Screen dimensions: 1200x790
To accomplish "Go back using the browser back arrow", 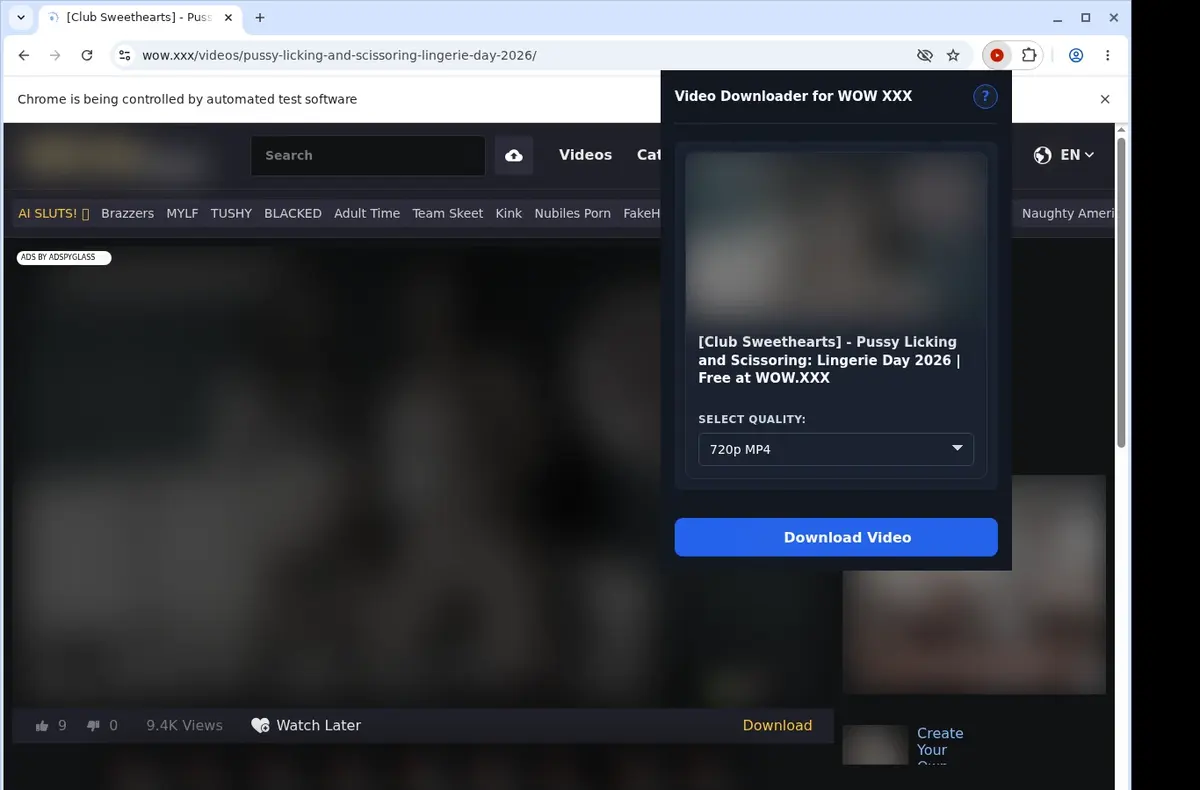I will [x=24, y=55].
